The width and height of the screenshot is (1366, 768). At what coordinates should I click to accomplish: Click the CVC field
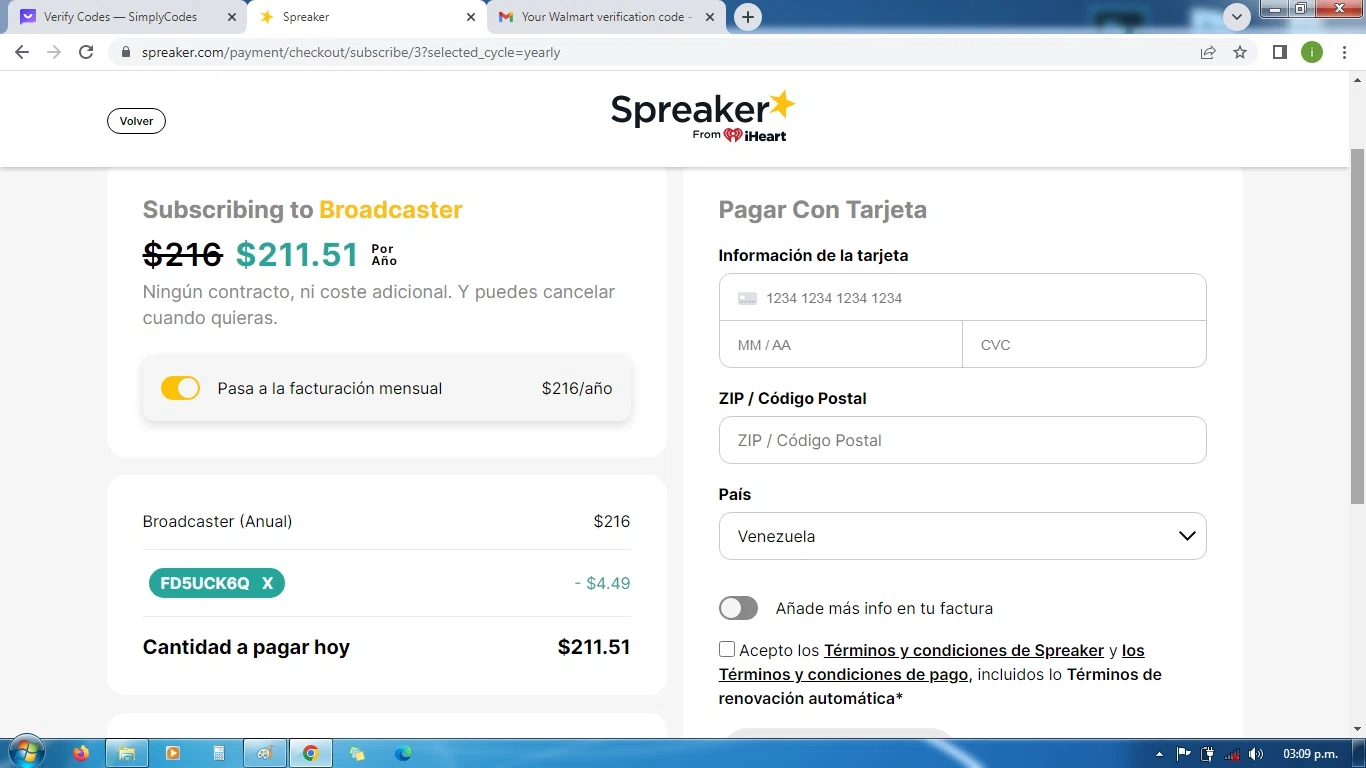pos(1084,345)
